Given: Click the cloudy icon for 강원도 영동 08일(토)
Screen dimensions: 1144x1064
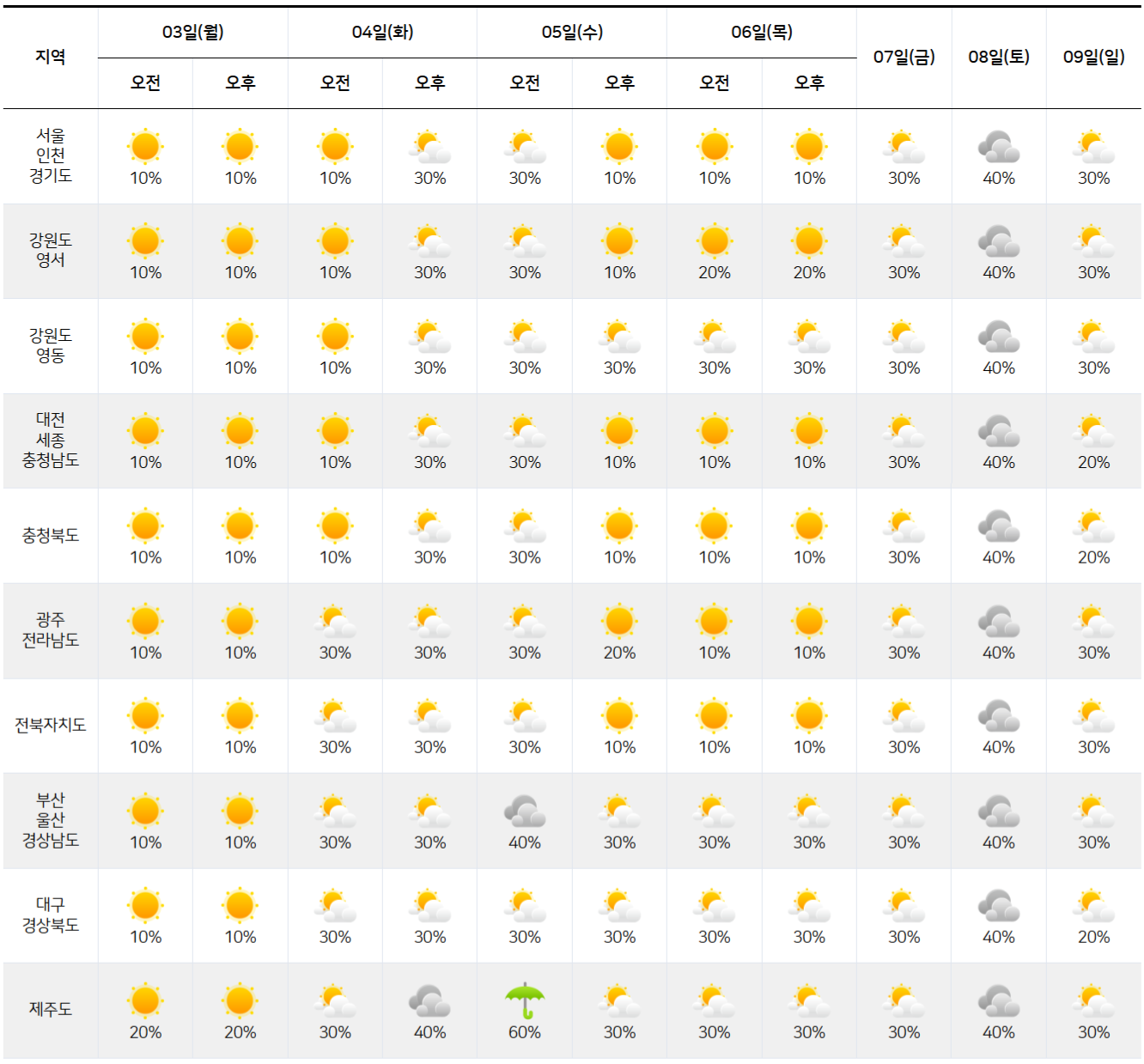Looking at the screenshot, I should click(x=999, y=337).
